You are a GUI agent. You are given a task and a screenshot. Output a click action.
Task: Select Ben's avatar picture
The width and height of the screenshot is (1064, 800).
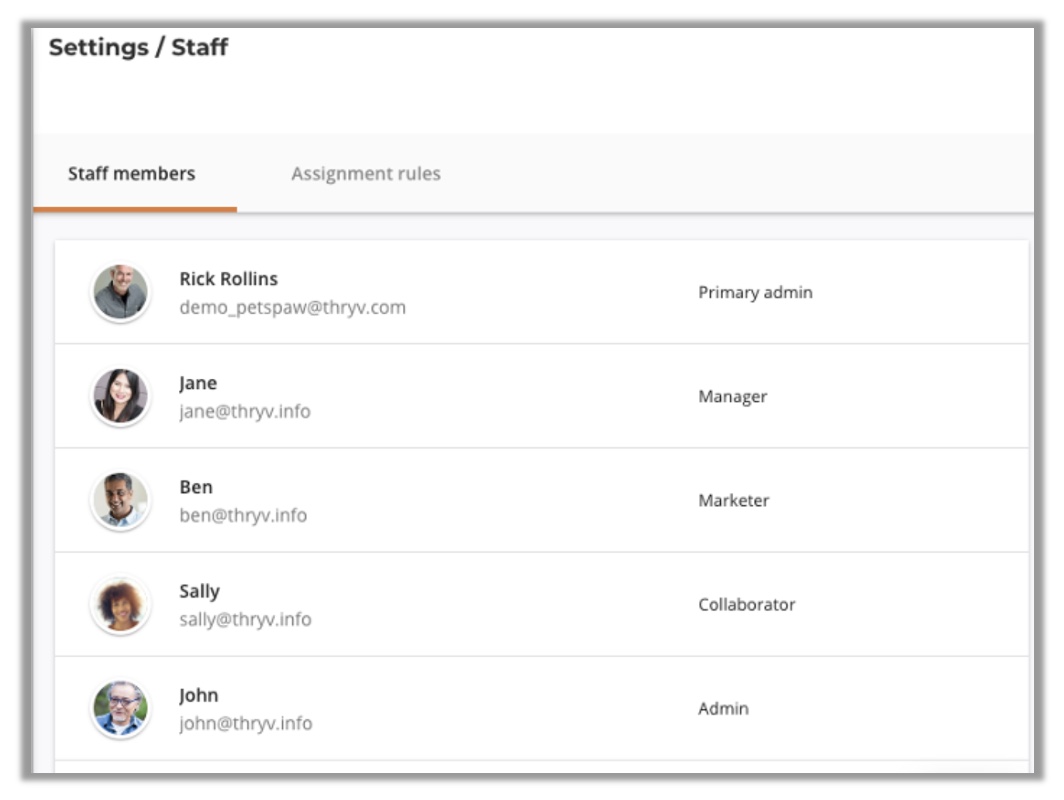pyautogui.click(x=121, y=501)
